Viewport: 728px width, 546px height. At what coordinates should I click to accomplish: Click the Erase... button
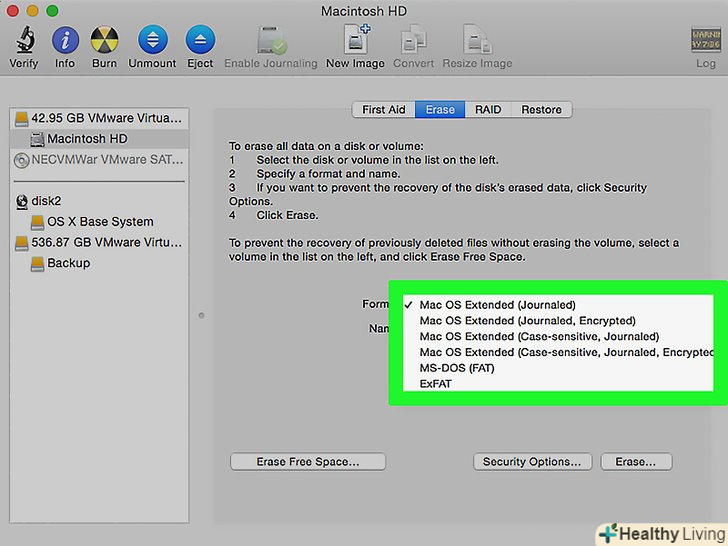[x=636, y=462]
